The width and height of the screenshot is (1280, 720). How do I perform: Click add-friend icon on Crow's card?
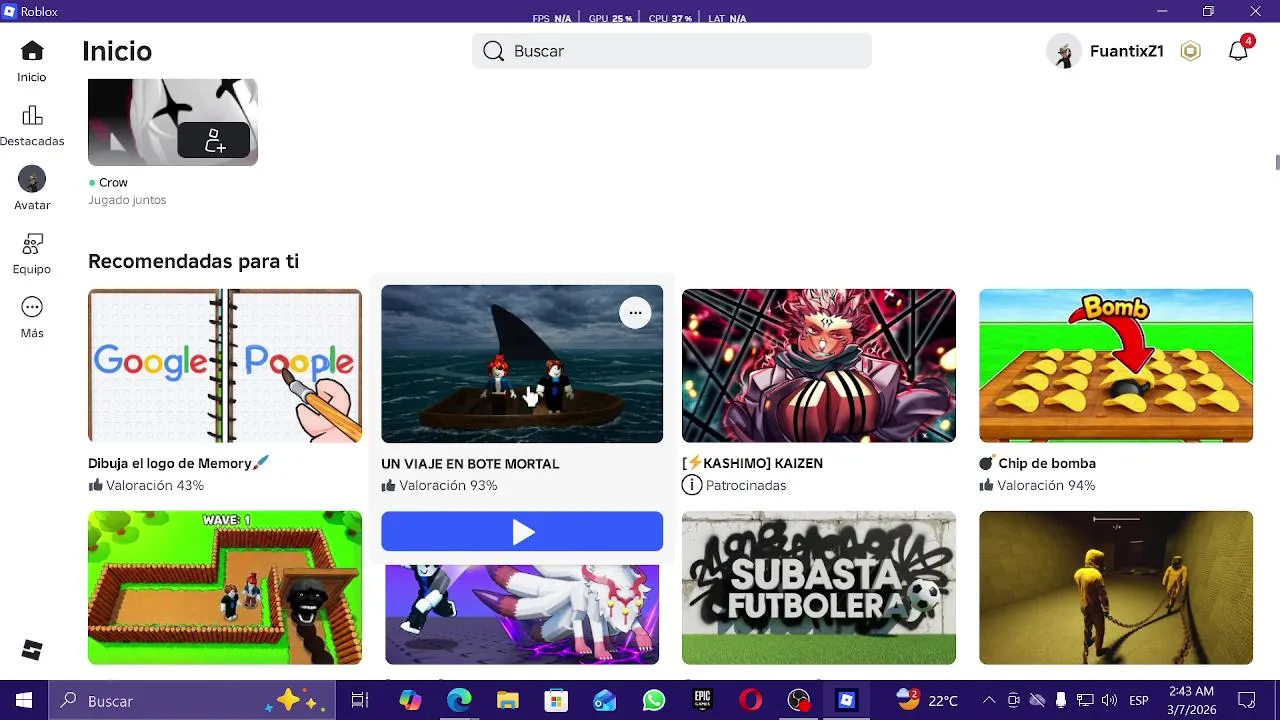(214, 140)
